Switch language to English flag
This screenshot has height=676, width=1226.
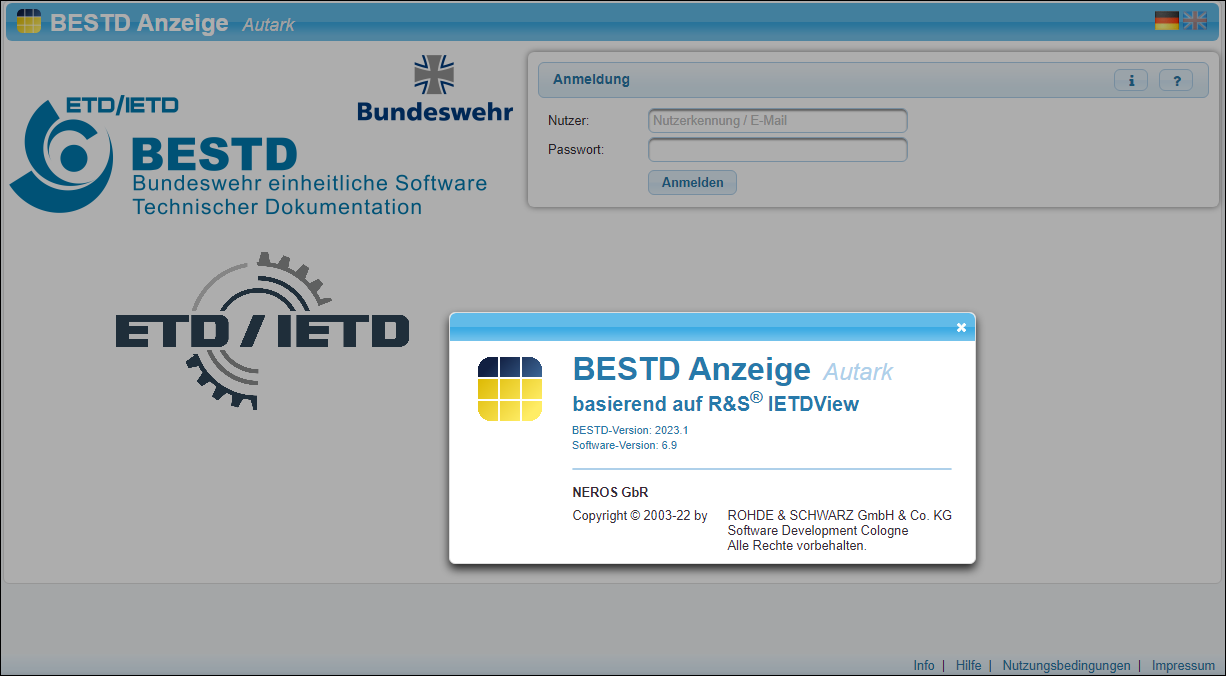(x=1195, y=21)
